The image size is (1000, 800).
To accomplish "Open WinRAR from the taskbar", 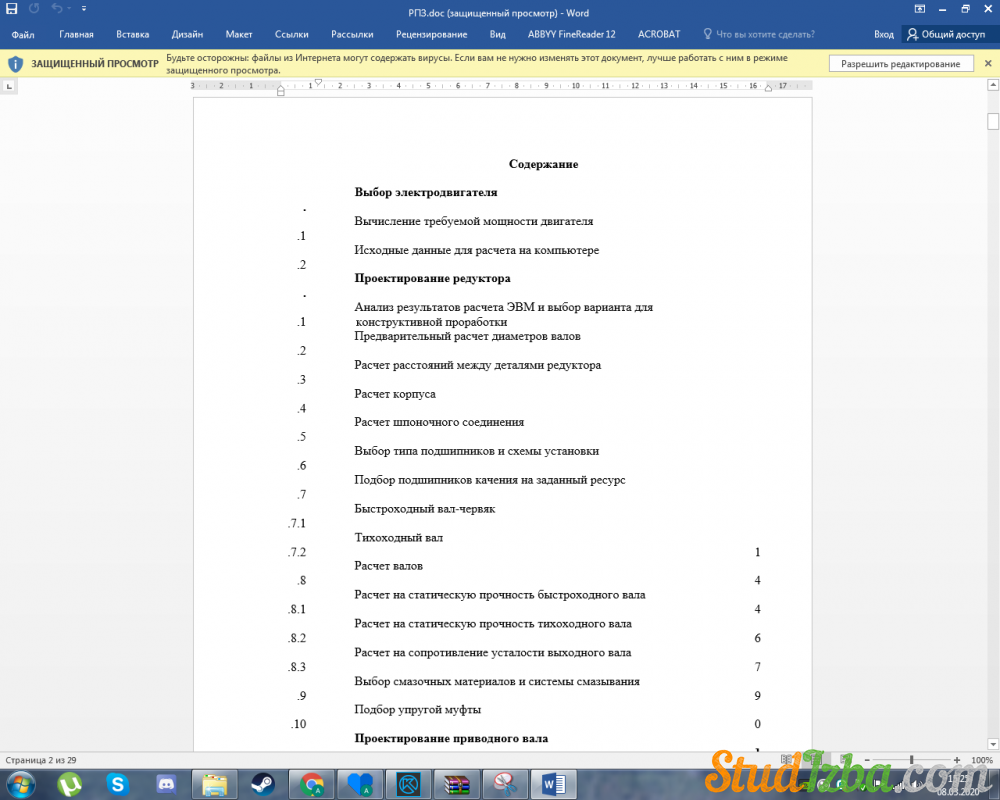I will coord(457,783).
